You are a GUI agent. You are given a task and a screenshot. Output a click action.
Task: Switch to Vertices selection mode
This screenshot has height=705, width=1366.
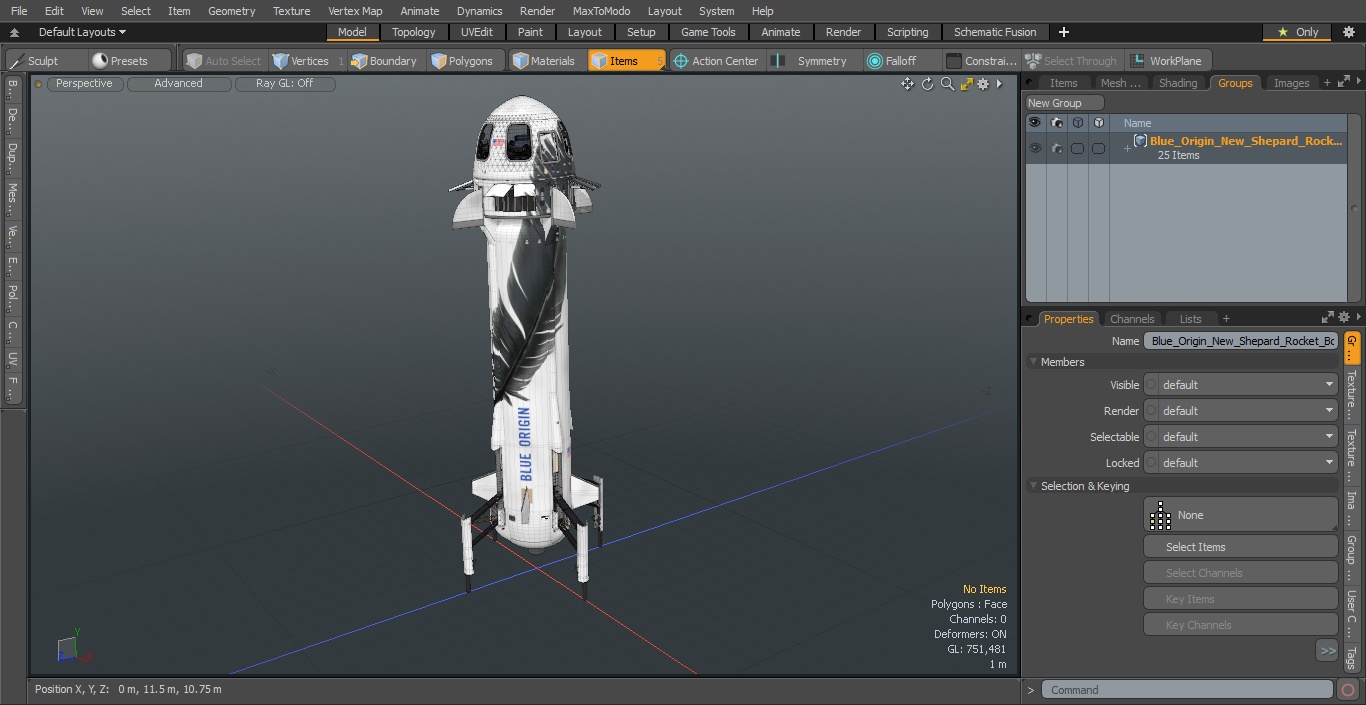(301, 61)
